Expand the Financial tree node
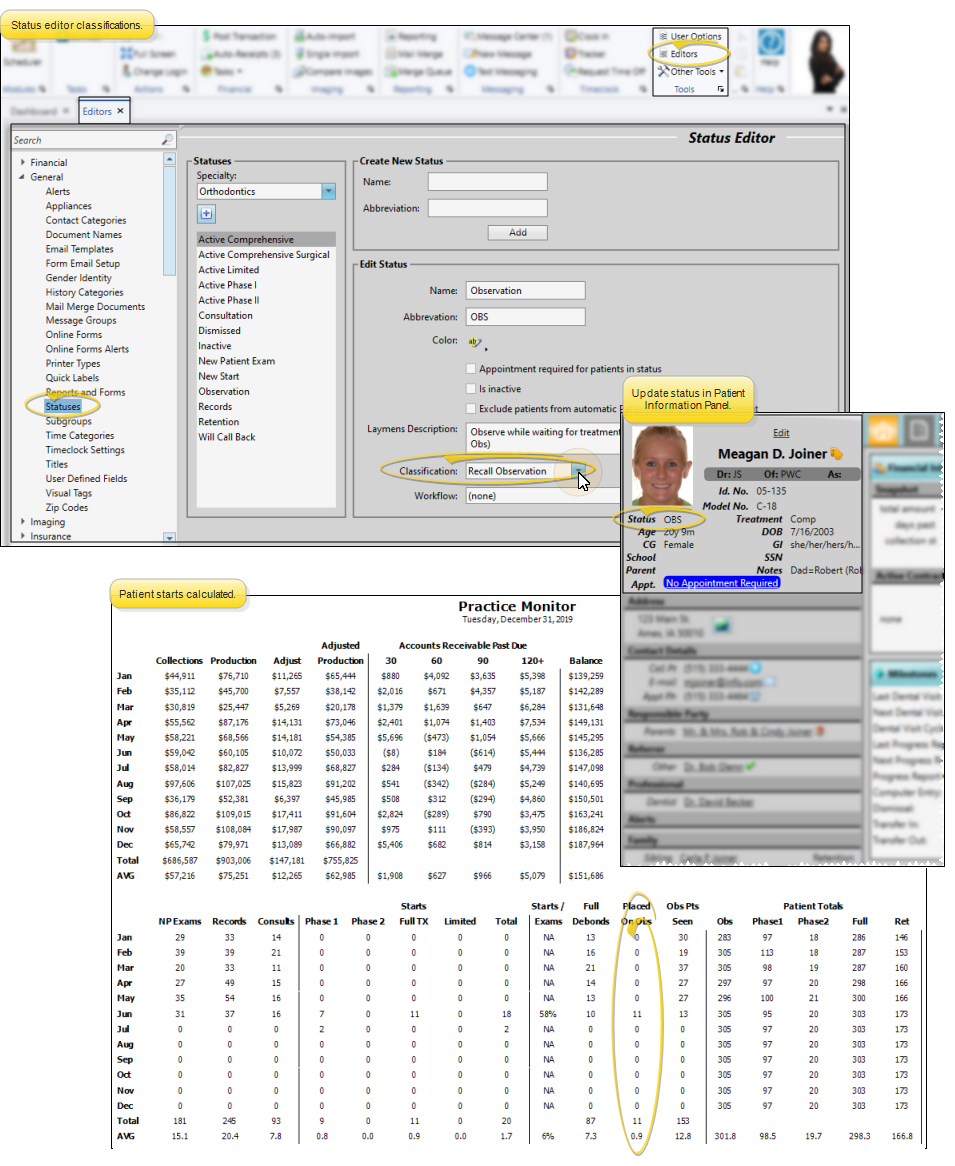 click(23, 163)
